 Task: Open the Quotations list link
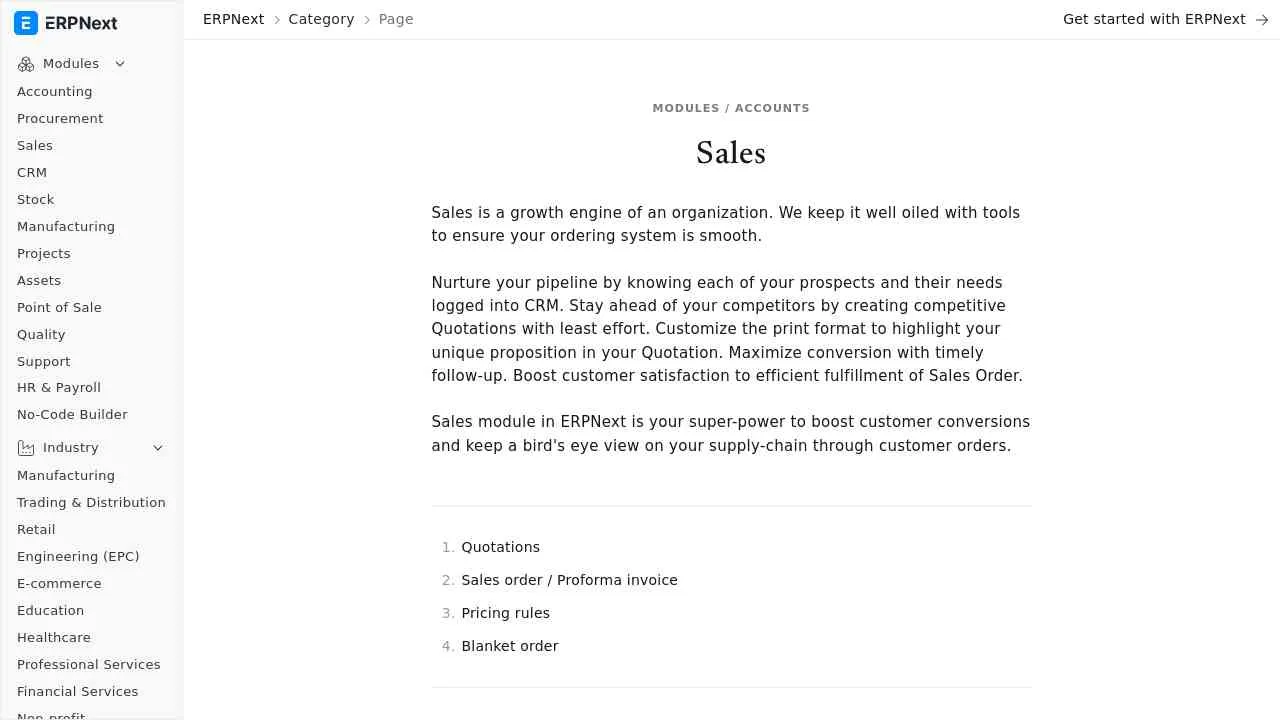coord(500,547)
